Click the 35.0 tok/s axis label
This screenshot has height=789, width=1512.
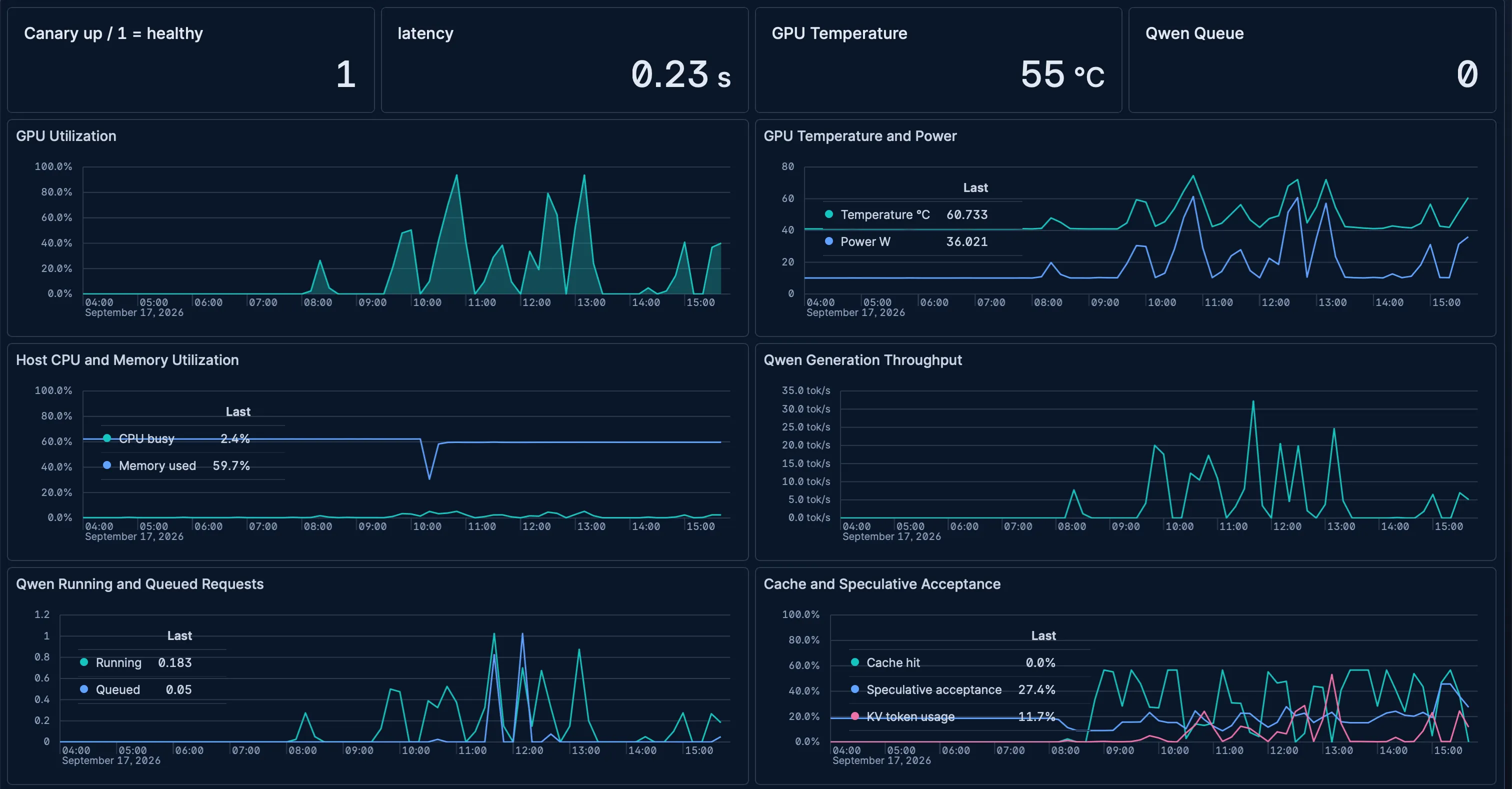[806, 390]
